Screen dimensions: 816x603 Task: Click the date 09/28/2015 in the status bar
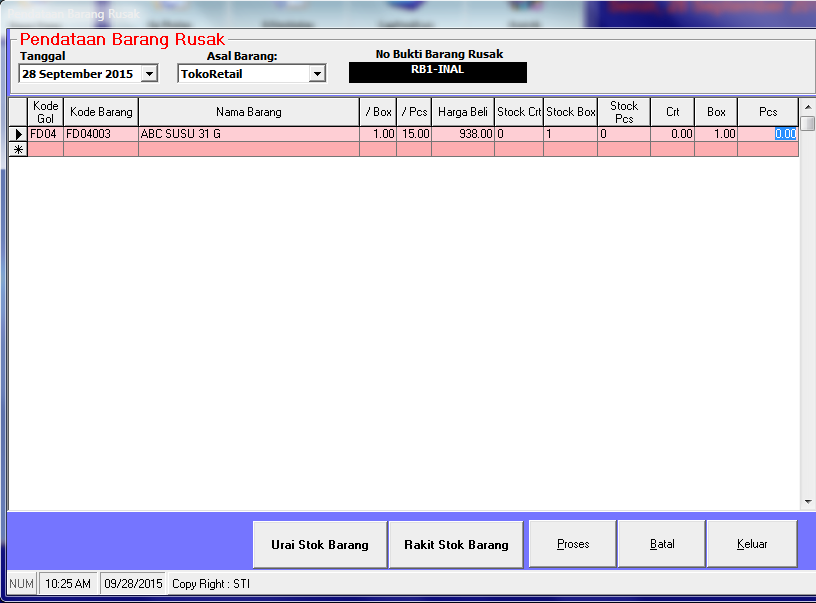pyautogui.click(x=132, y=583)
